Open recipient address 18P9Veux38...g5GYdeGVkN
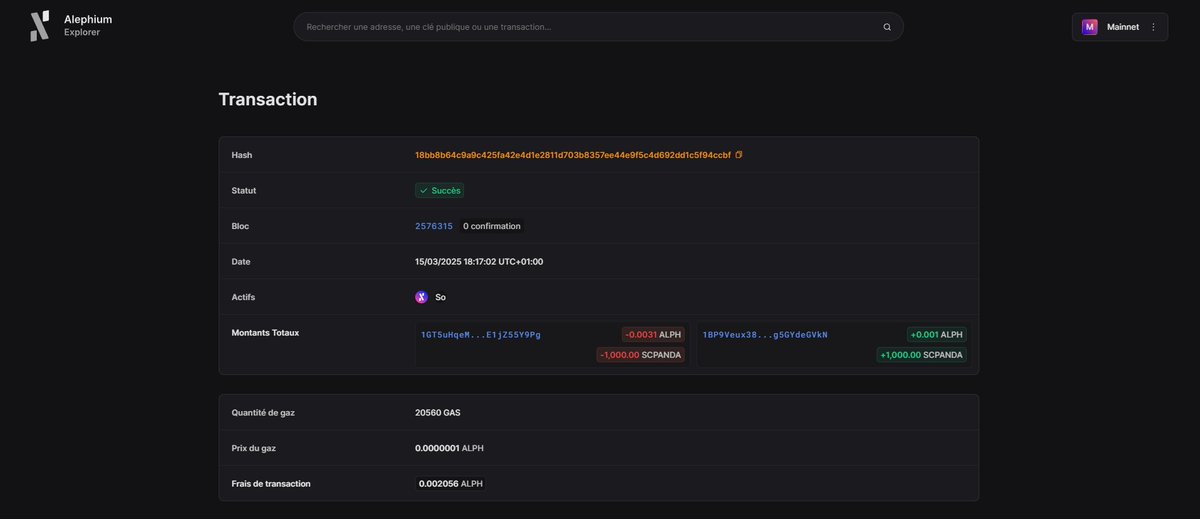 click(765, 334)
